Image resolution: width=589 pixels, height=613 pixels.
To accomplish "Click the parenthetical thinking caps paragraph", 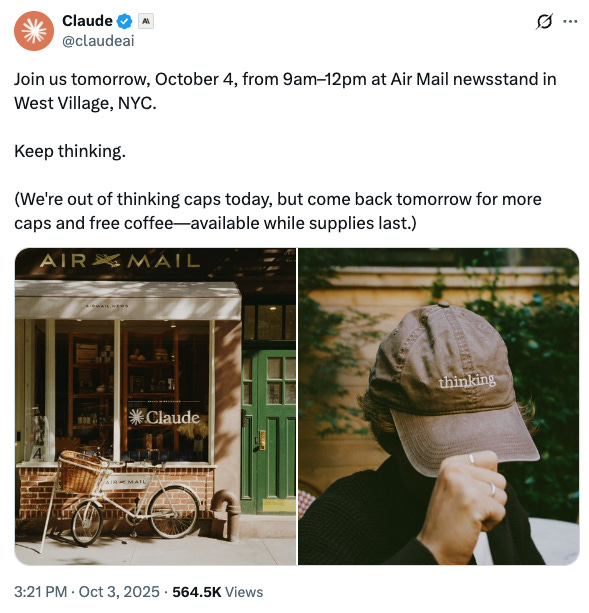I will click(278, 211).
